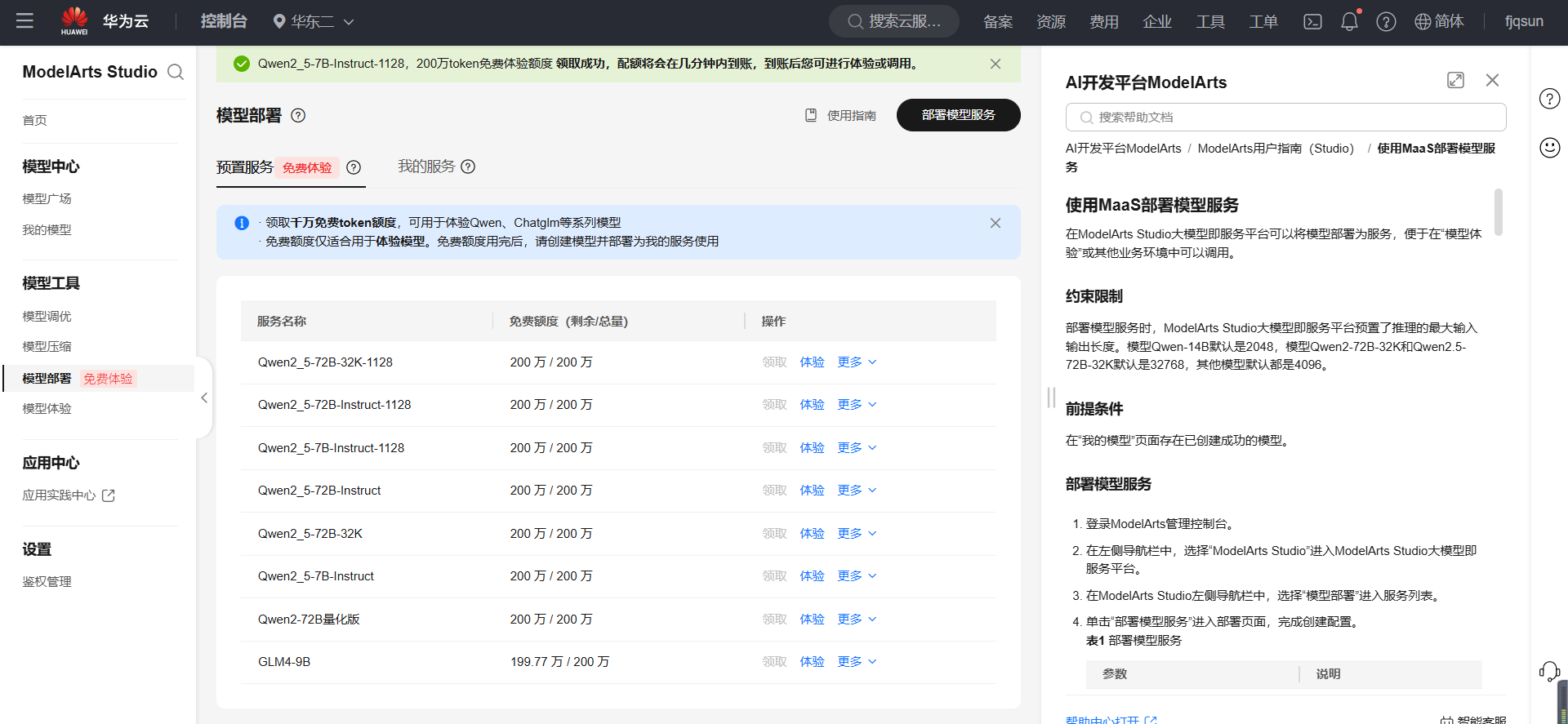Screen dimensions: 1568x724
Task: Open the 简体 language selector
Action: tap(1439, 21)
